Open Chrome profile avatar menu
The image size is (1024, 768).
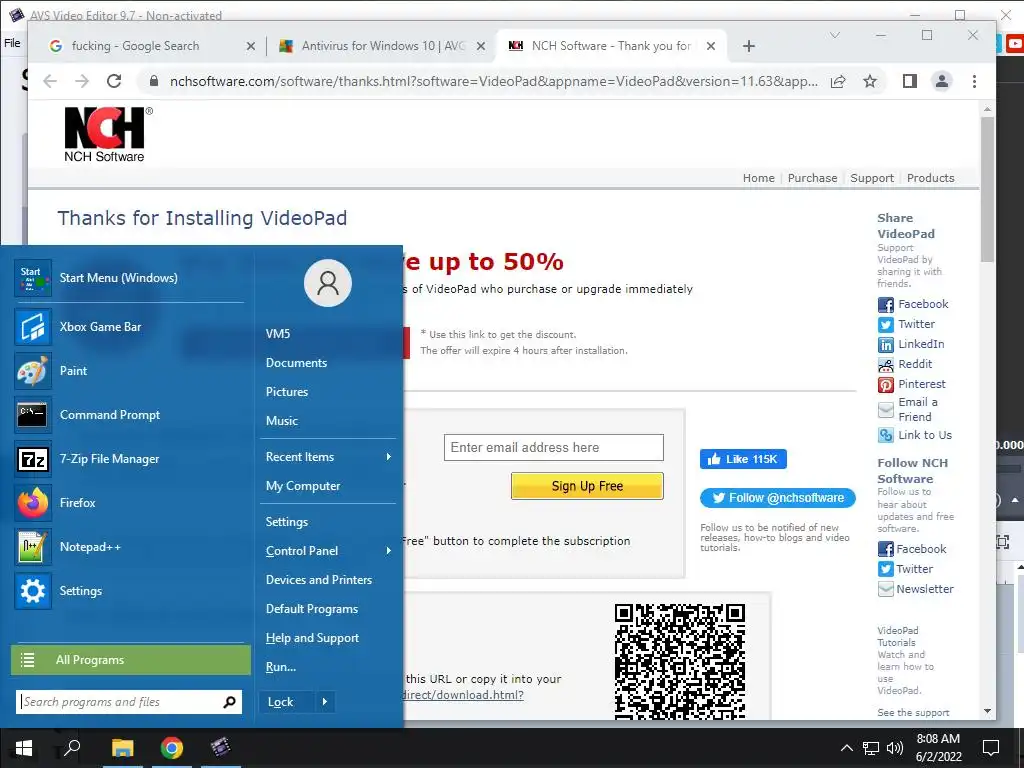942,81
